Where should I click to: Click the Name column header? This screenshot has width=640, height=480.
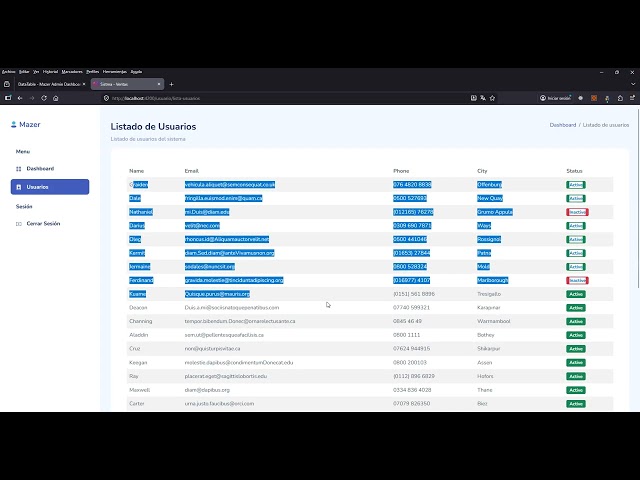(136, 171)
